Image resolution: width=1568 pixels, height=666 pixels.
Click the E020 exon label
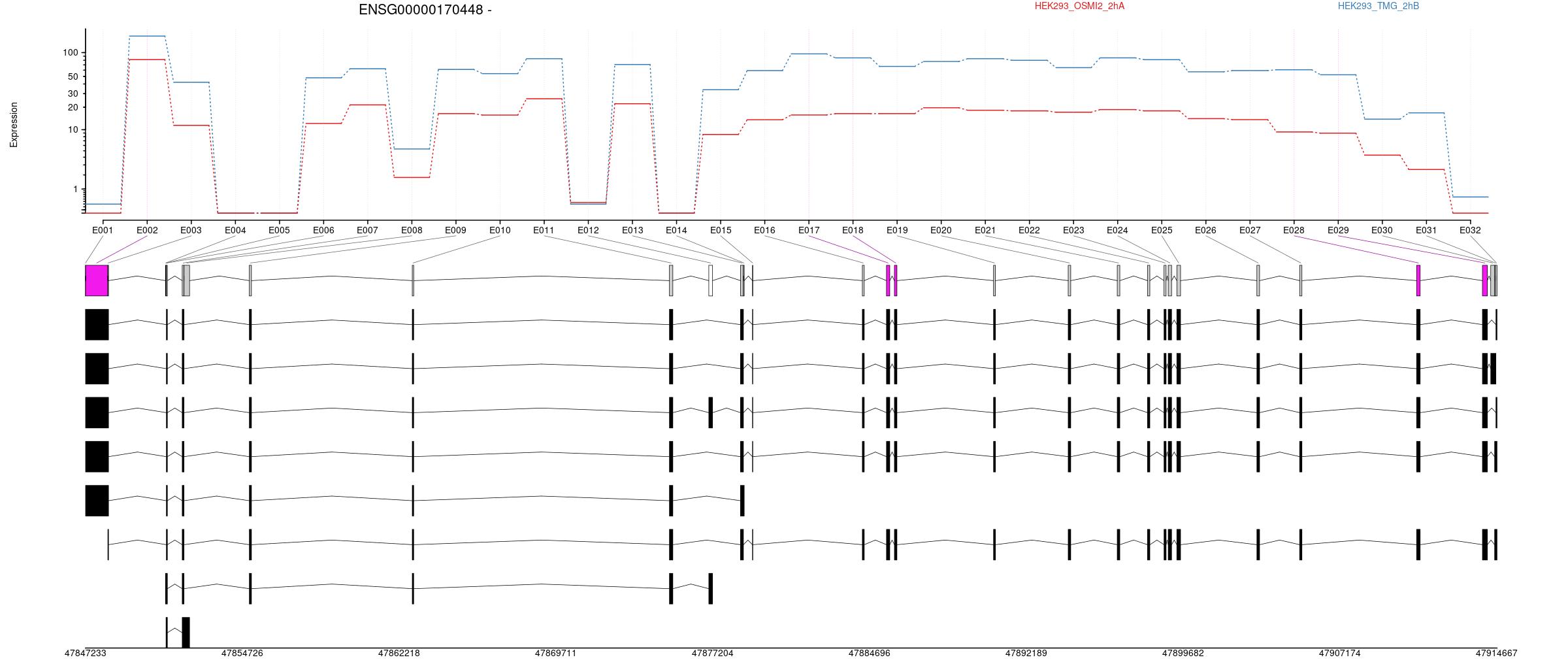coord(941,230)
